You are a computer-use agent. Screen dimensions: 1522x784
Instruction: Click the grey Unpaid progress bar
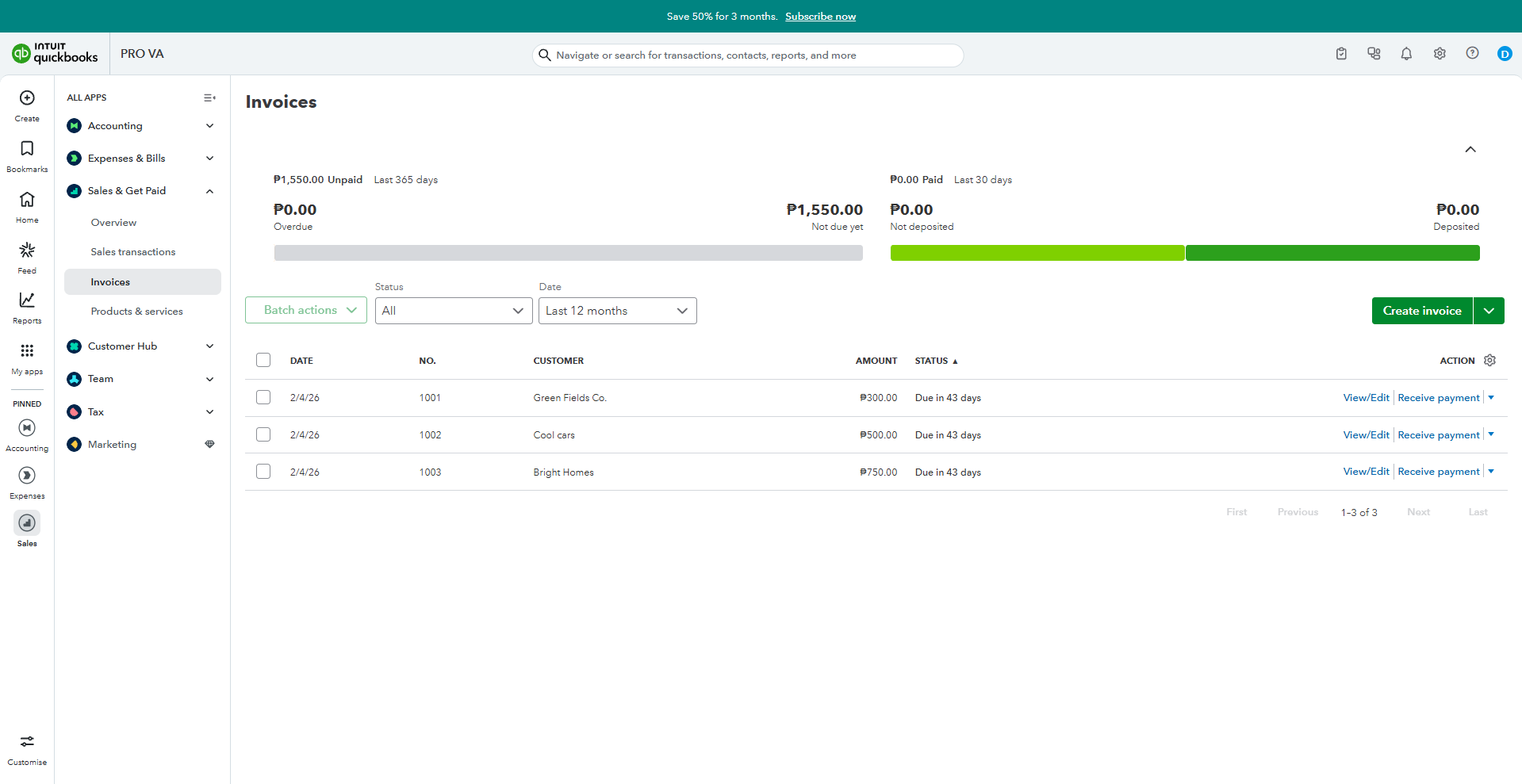pyautogui.click(x=568, y=253)
